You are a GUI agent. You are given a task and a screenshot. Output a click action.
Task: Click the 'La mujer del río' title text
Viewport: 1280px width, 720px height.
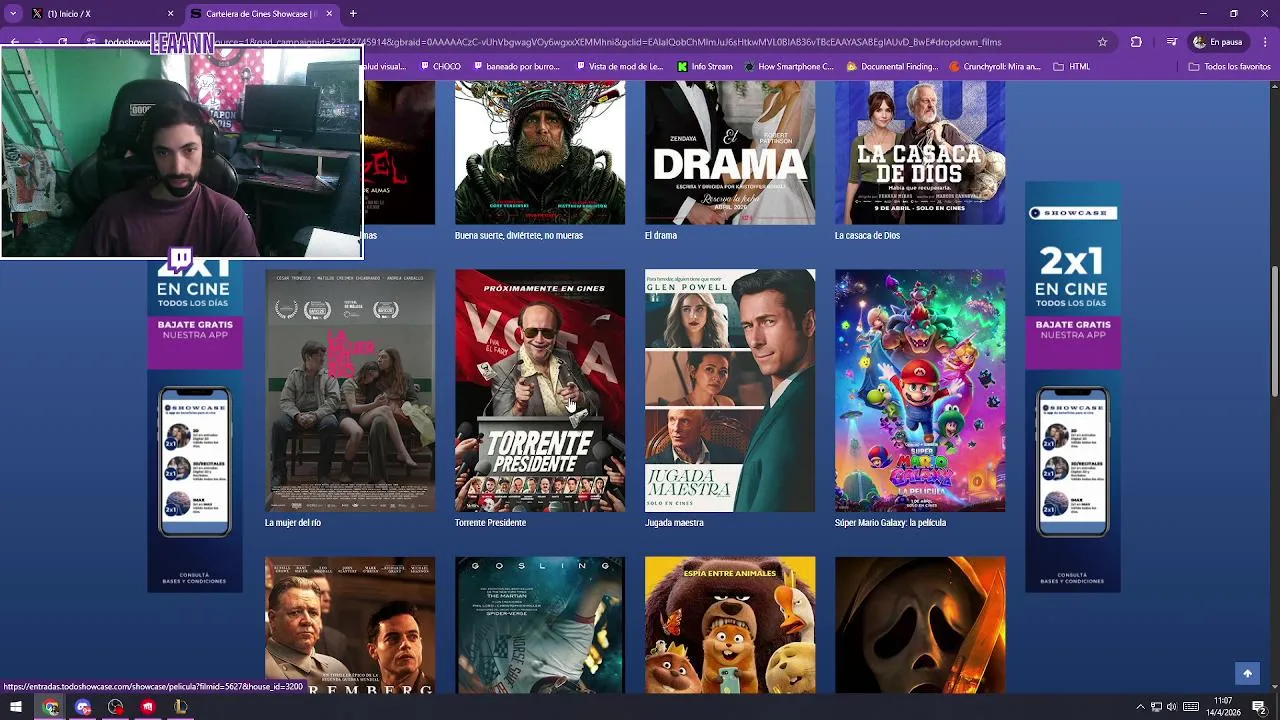pyautogui.click(x=293, y=523)
